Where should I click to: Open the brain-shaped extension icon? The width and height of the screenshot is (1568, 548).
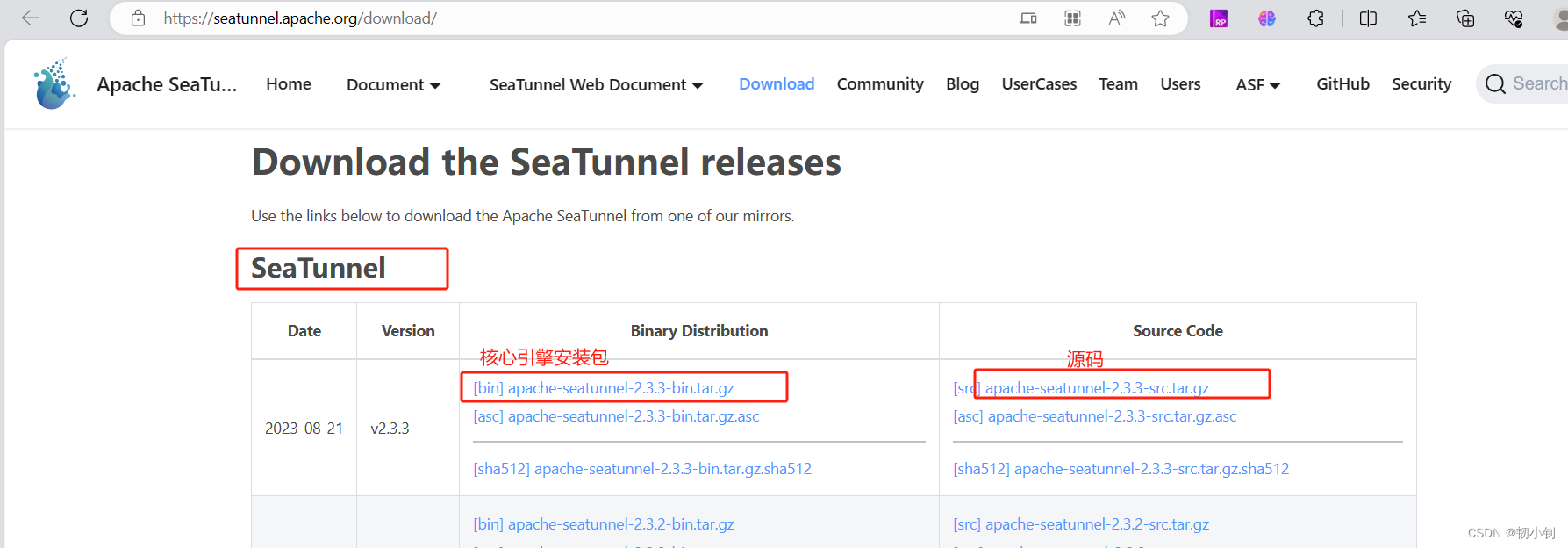(x=1266, y=18)
